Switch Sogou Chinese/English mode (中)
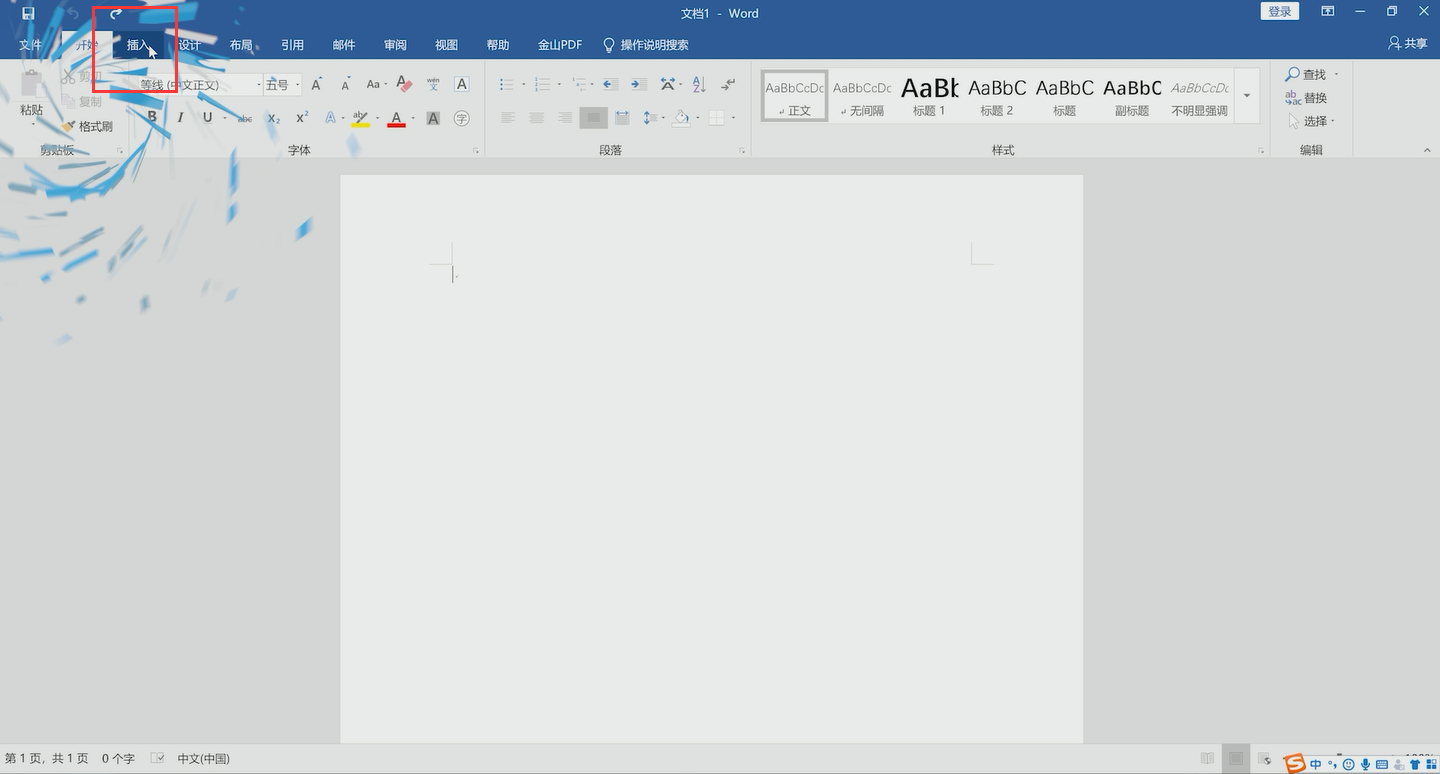This screenshot has width=1440, height=774. coord(1316,765)
